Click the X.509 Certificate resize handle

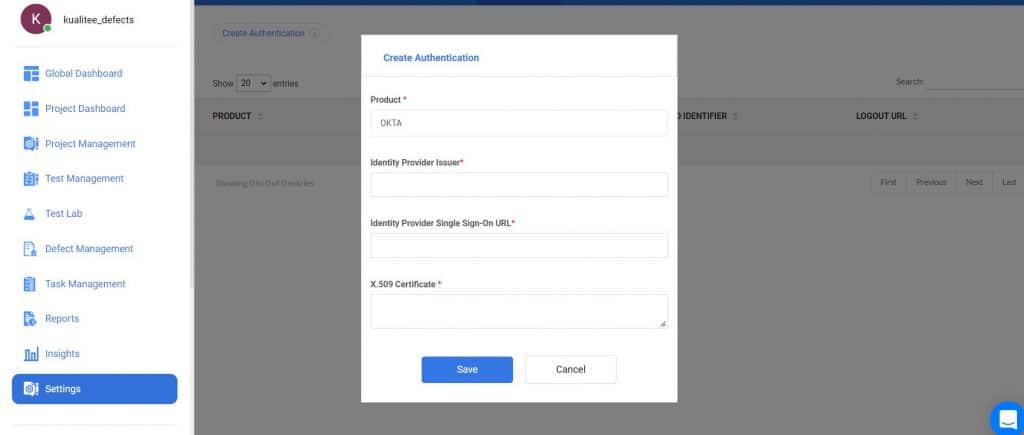point(663,323)
